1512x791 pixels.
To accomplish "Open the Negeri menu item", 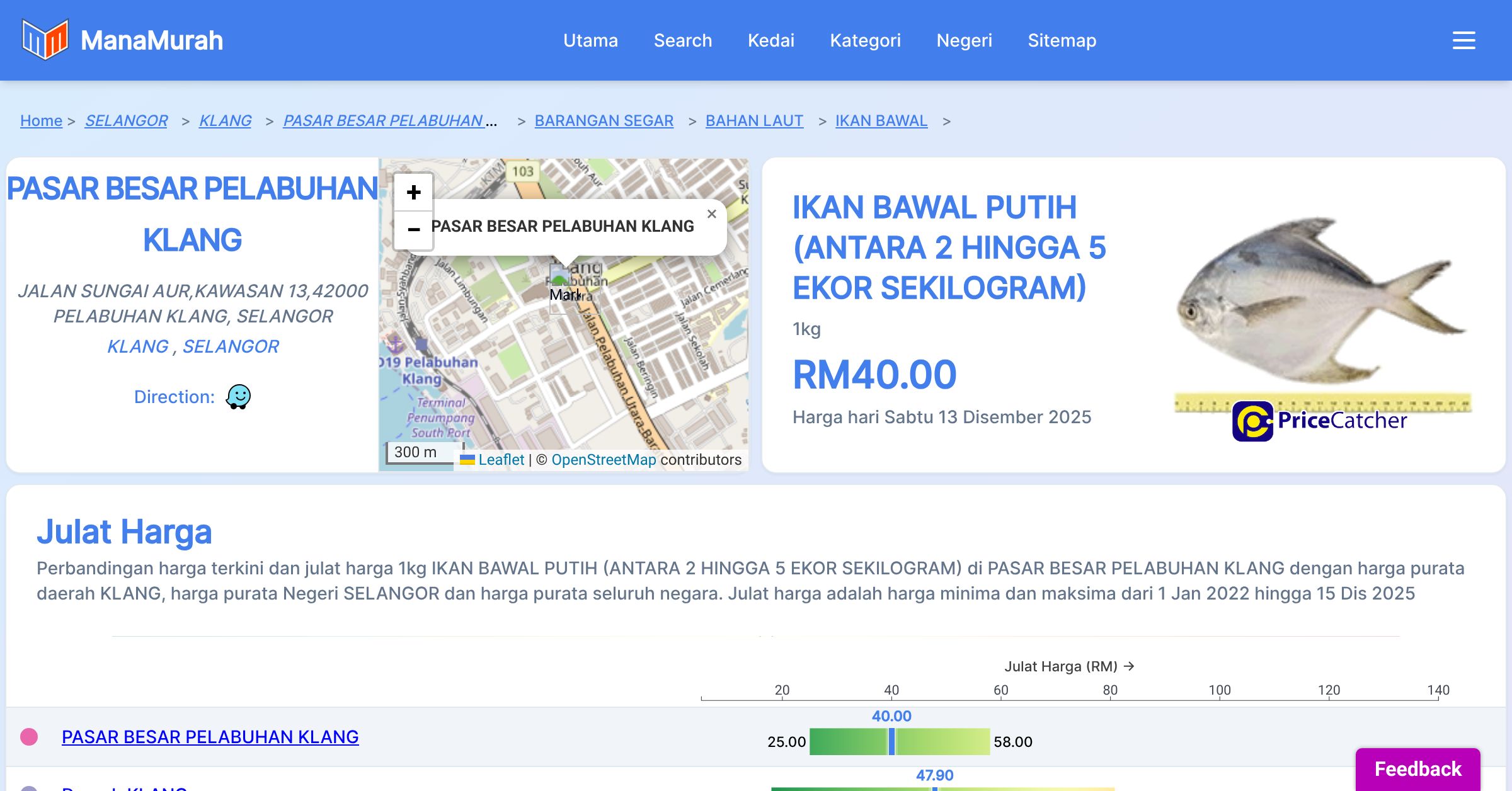I will coord(964,40).
